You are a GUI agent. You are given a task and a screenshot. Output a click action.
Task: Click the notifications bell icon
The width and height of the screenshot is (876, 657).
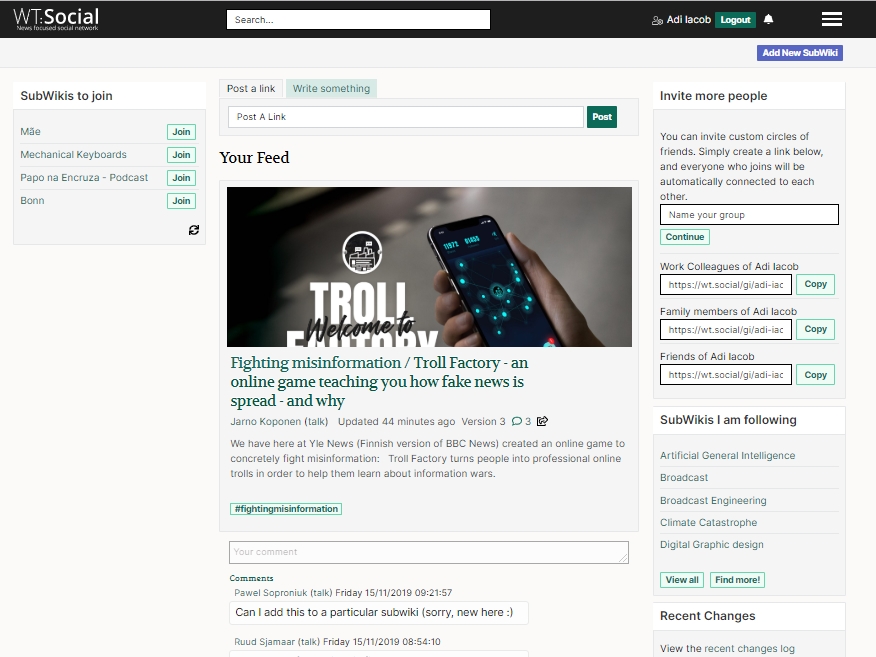769,20
